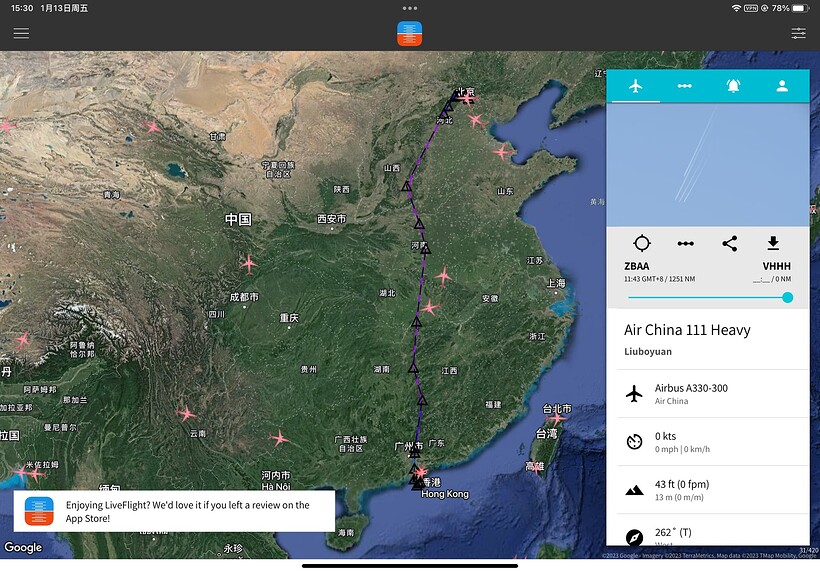Viewport: 820px width, 572px height.
Task: Open the pilot profile tab
Action: pyautogui.click(x=782, y=86)
